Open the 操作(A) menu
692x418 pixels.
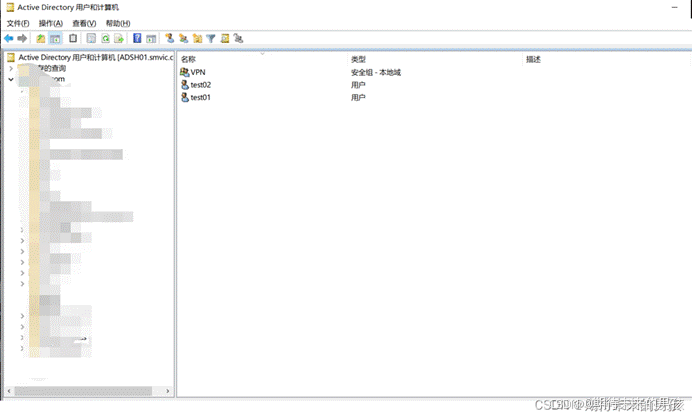pyautogui.click(x=51, y=23)
